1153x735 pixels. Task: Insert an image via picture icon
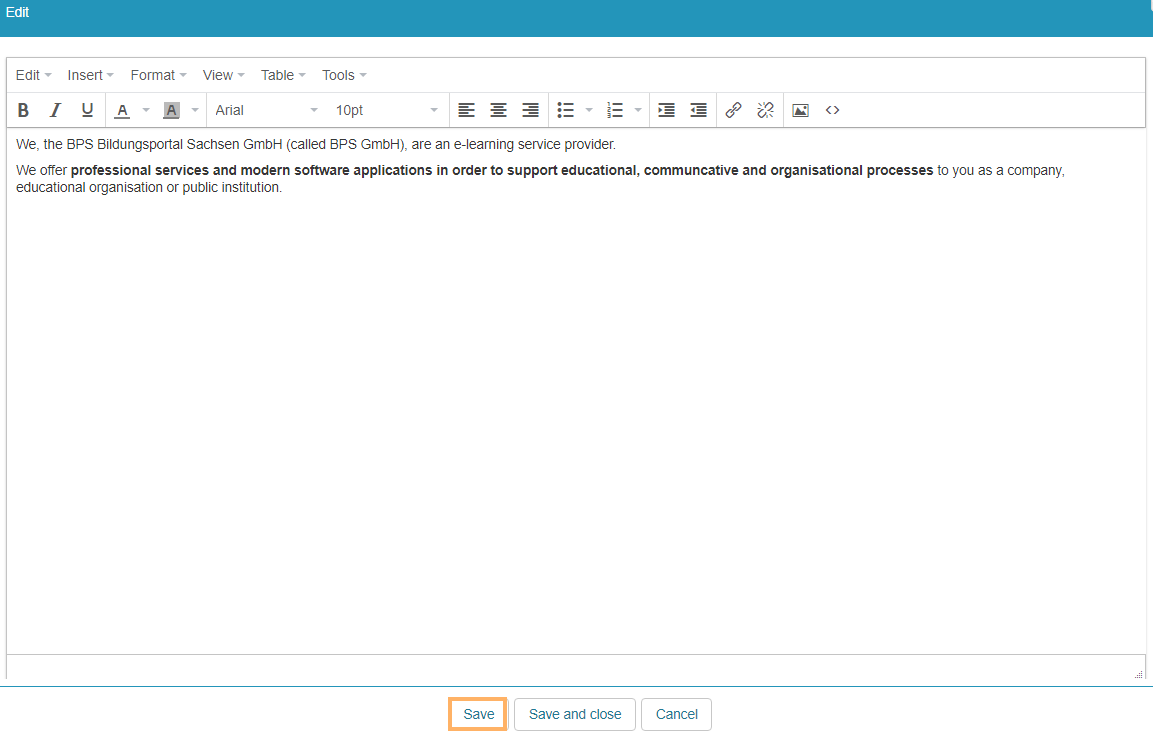coord(800,110)
